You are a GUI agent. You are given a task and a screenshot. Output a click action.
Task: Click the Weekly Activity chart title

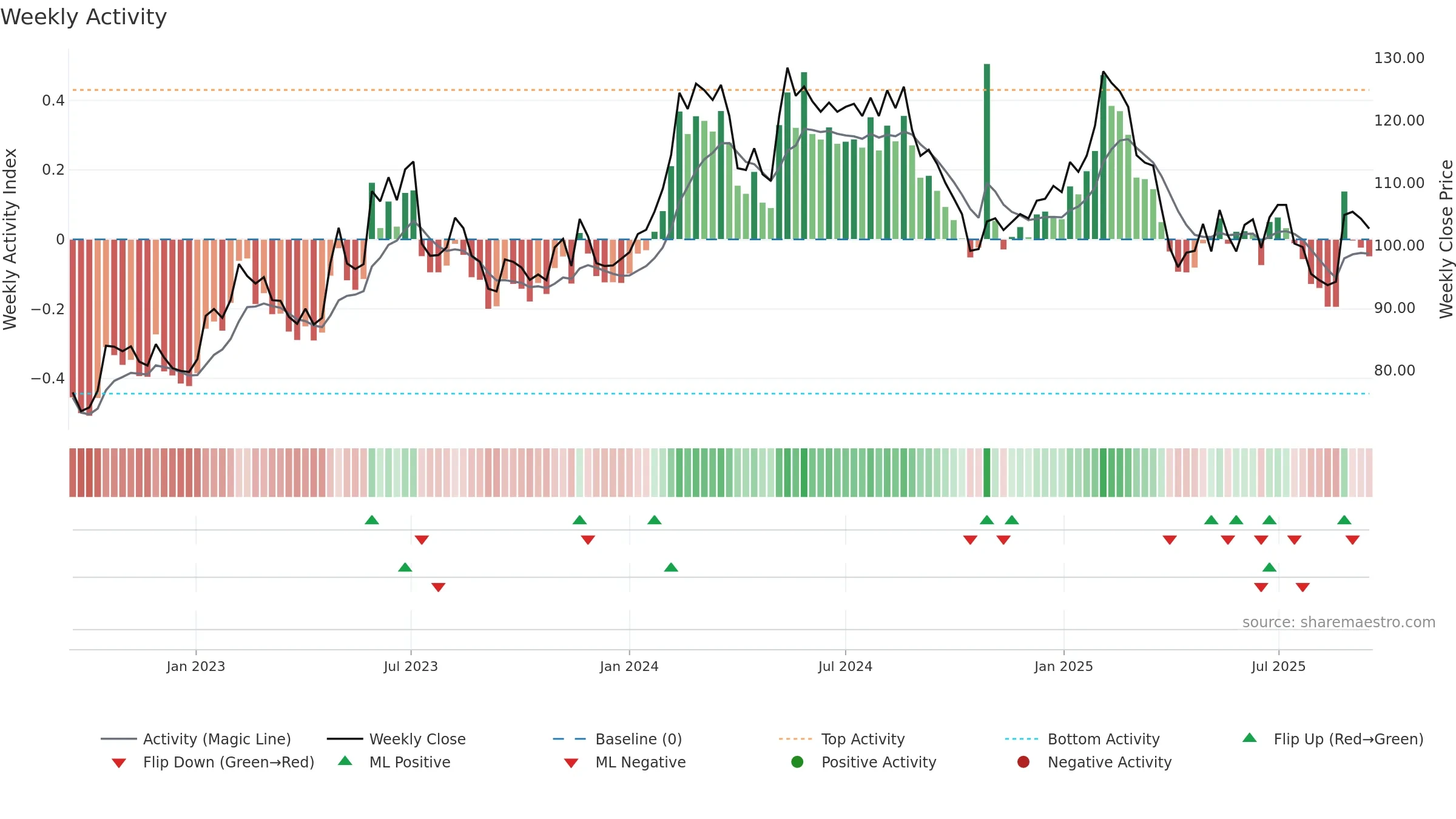coord(84,17)
